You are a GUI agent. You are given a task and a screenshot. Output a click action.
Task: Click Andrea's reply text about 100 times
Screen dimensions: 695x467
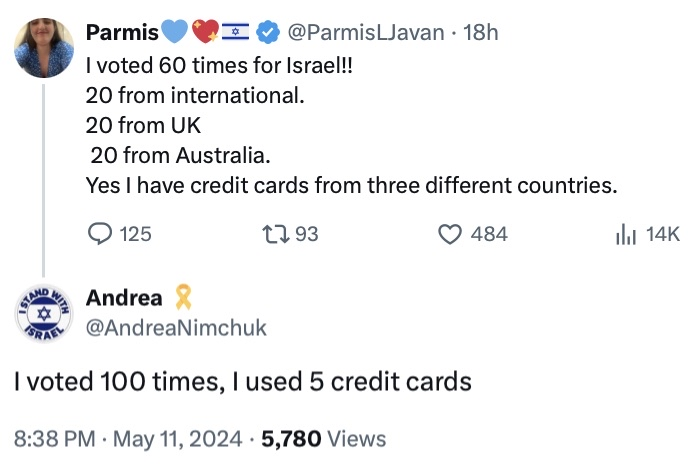(x=243, y=381)
